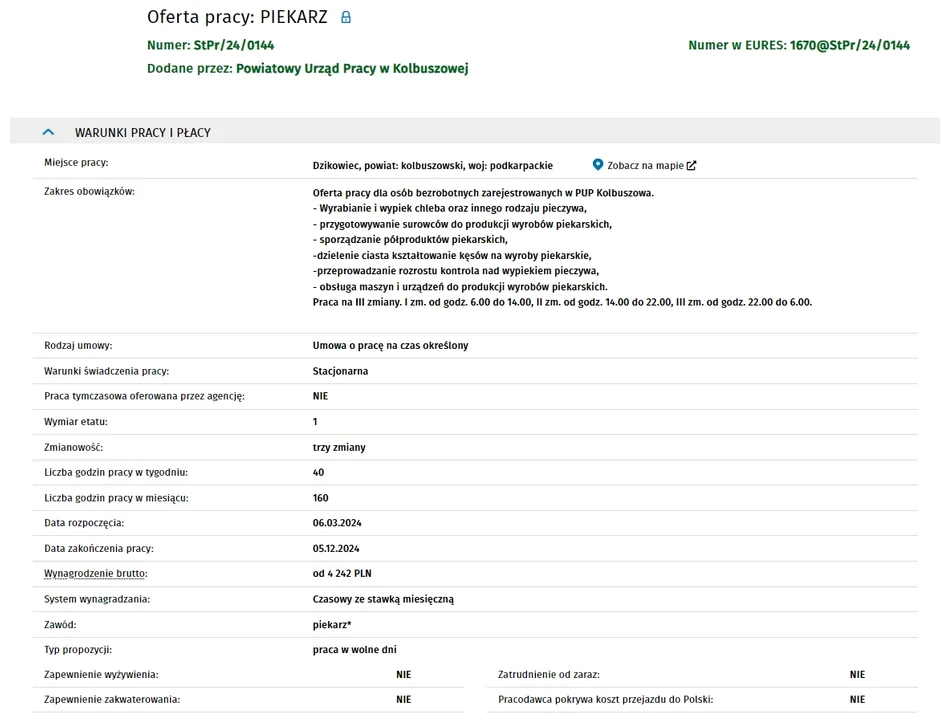951x720 pixels.
Task: Click the lock icon beside PIEKARZ title
Action: [x=346, y=17]
